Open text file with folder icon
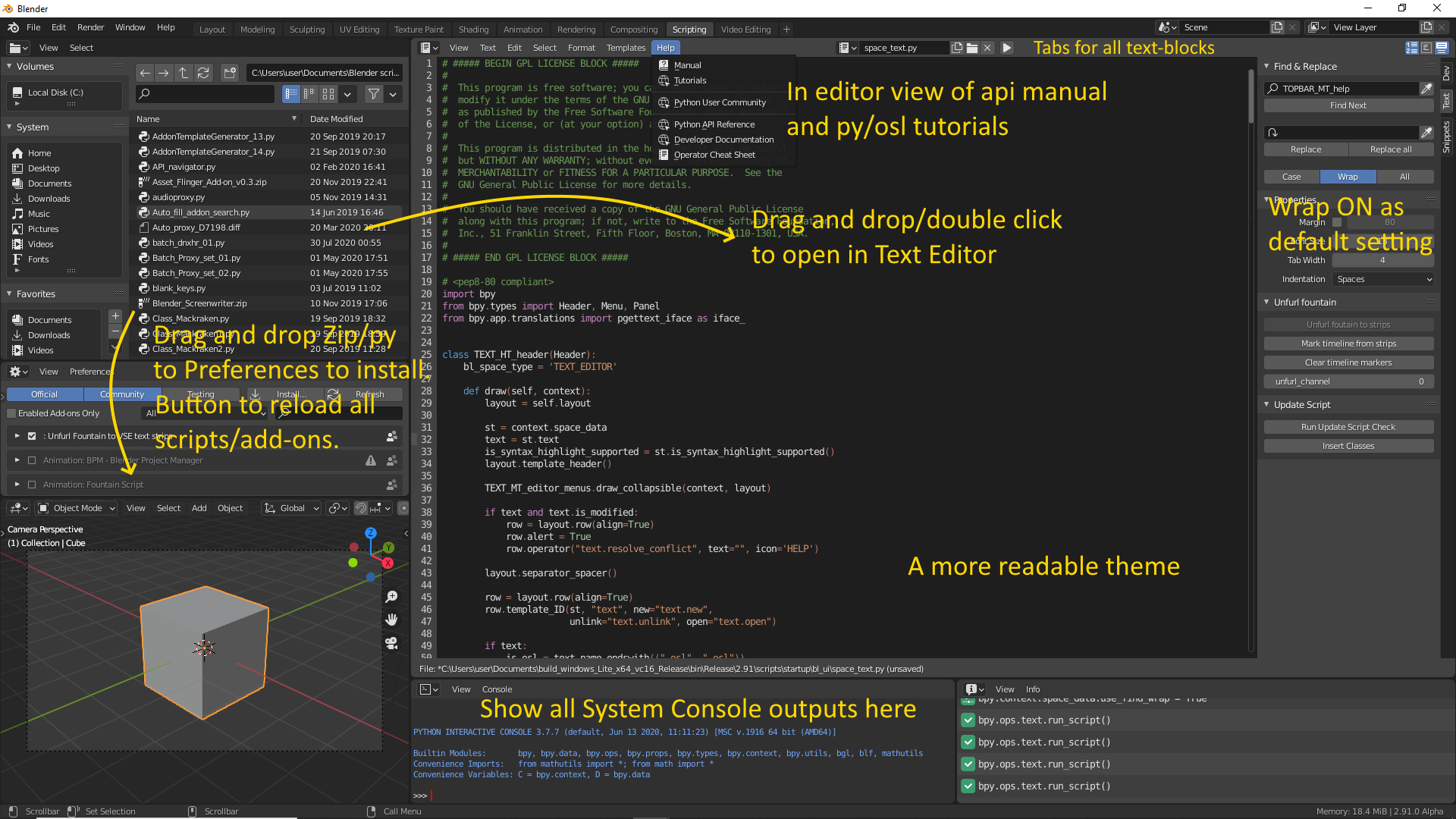 972,48
